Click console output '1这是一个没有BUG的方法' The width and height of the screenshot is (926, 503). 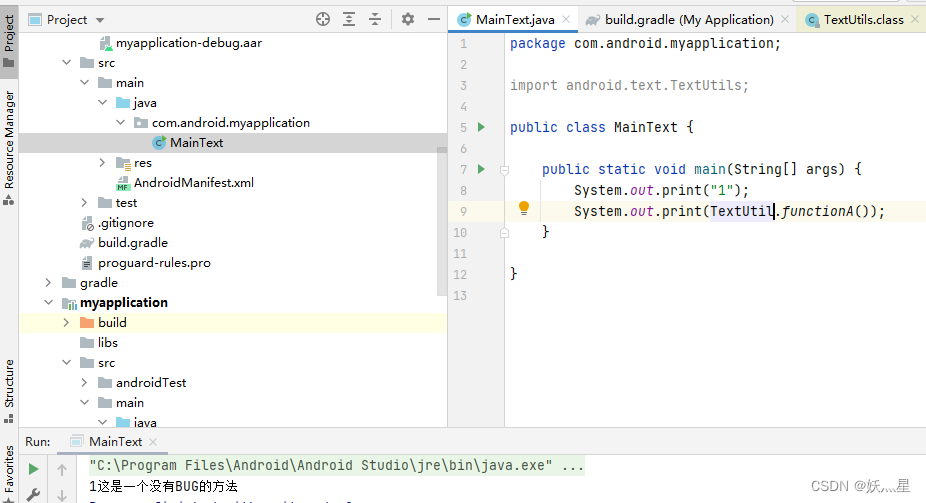pyautogui.click(x=164, y=486)
